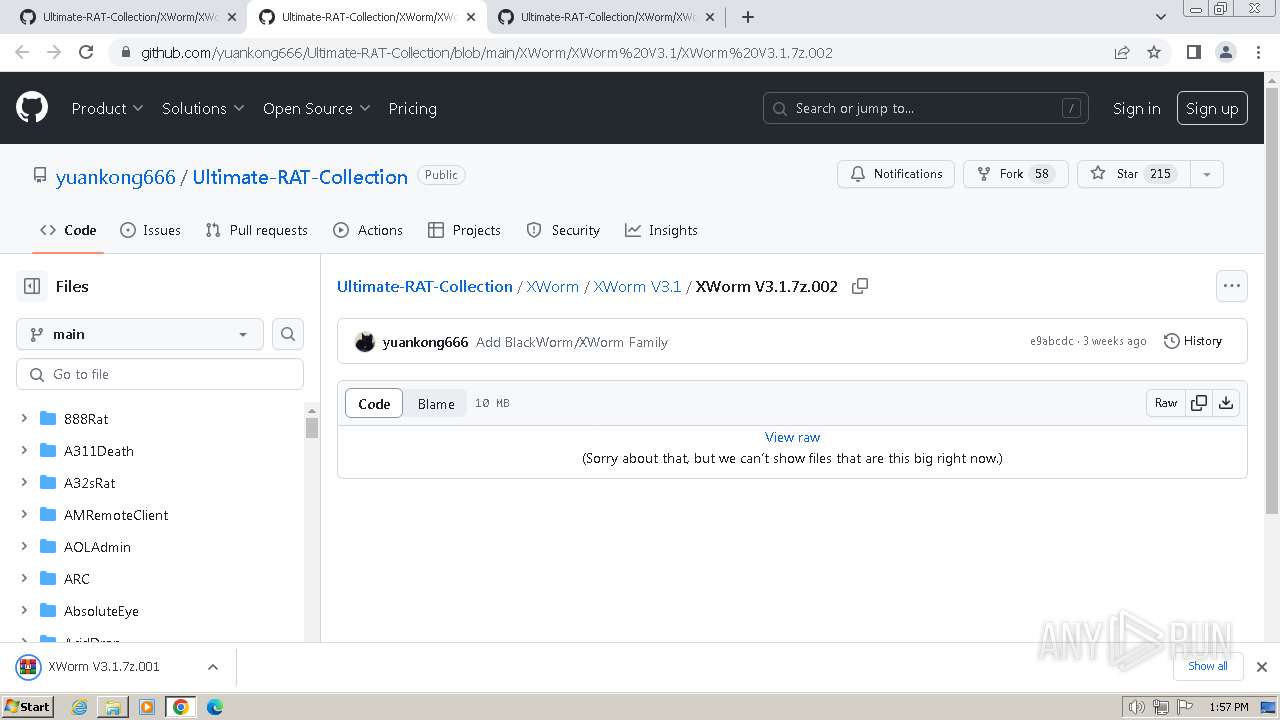The width and height of the screenshot is (1280, 720).
Task: Click the file search magnifier button
Action: 288,334
